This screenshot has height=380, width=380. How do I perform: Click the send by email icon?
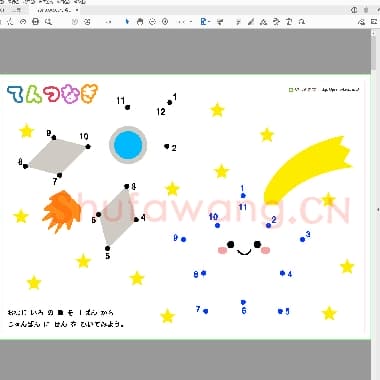374,22
